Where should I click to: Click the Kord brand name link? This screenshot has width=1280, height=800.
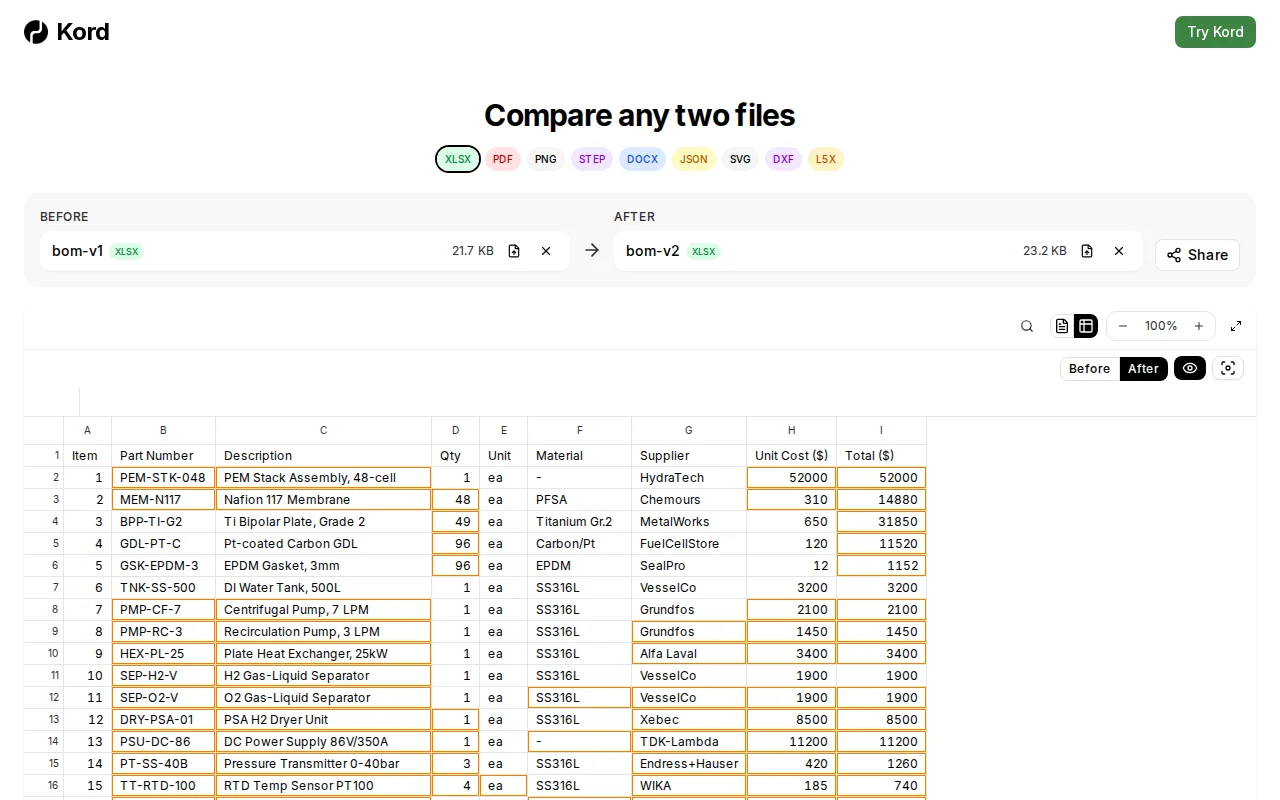click(x=83, y=32)
